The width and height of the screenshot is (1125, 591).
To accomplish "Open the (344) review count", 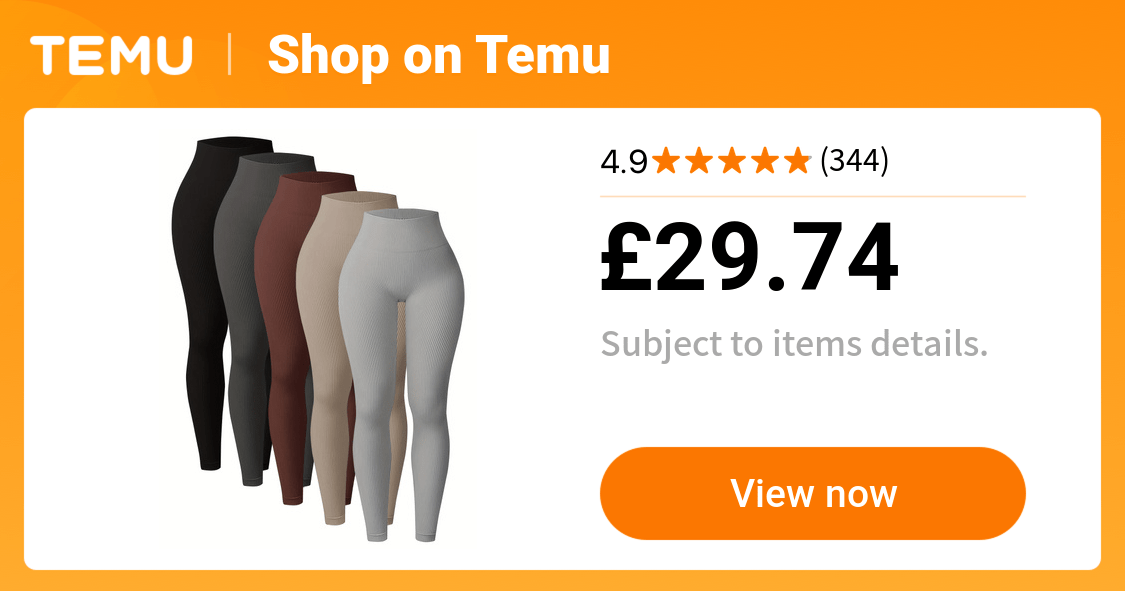I will (855, 161).
